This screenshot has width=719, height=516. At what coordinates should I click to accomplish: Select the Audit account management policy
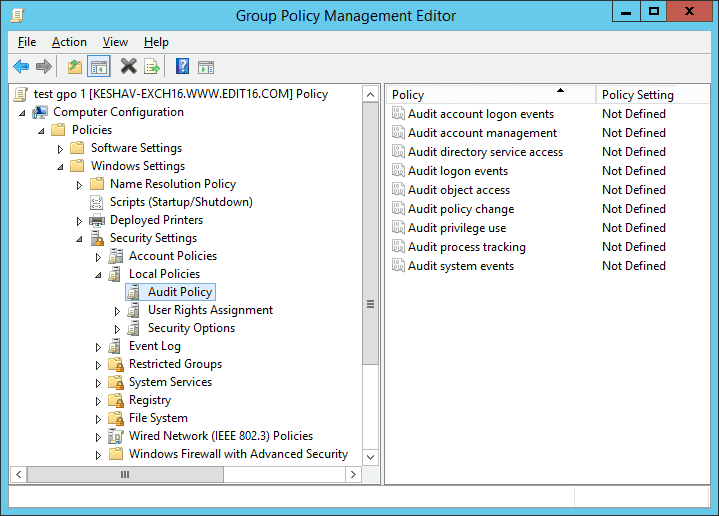tap(482, 133)
